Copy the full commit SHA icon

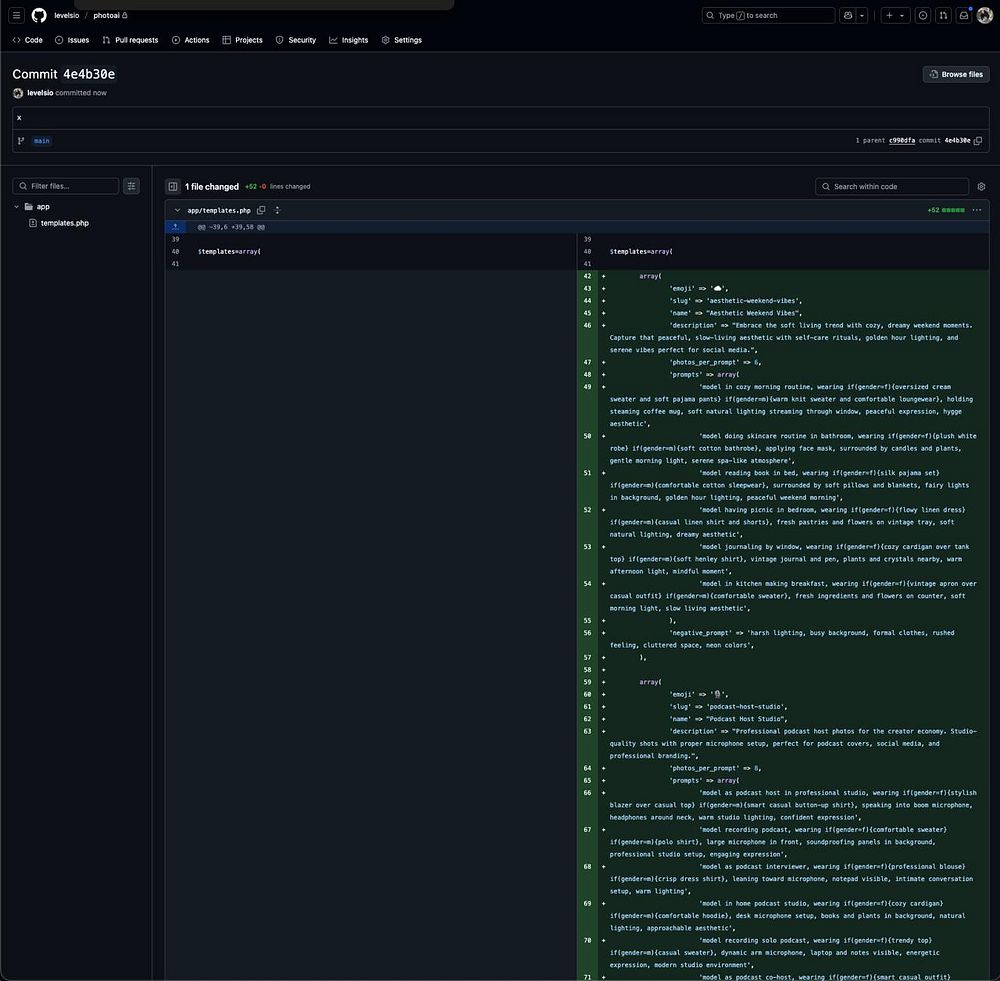click(978, 141)
